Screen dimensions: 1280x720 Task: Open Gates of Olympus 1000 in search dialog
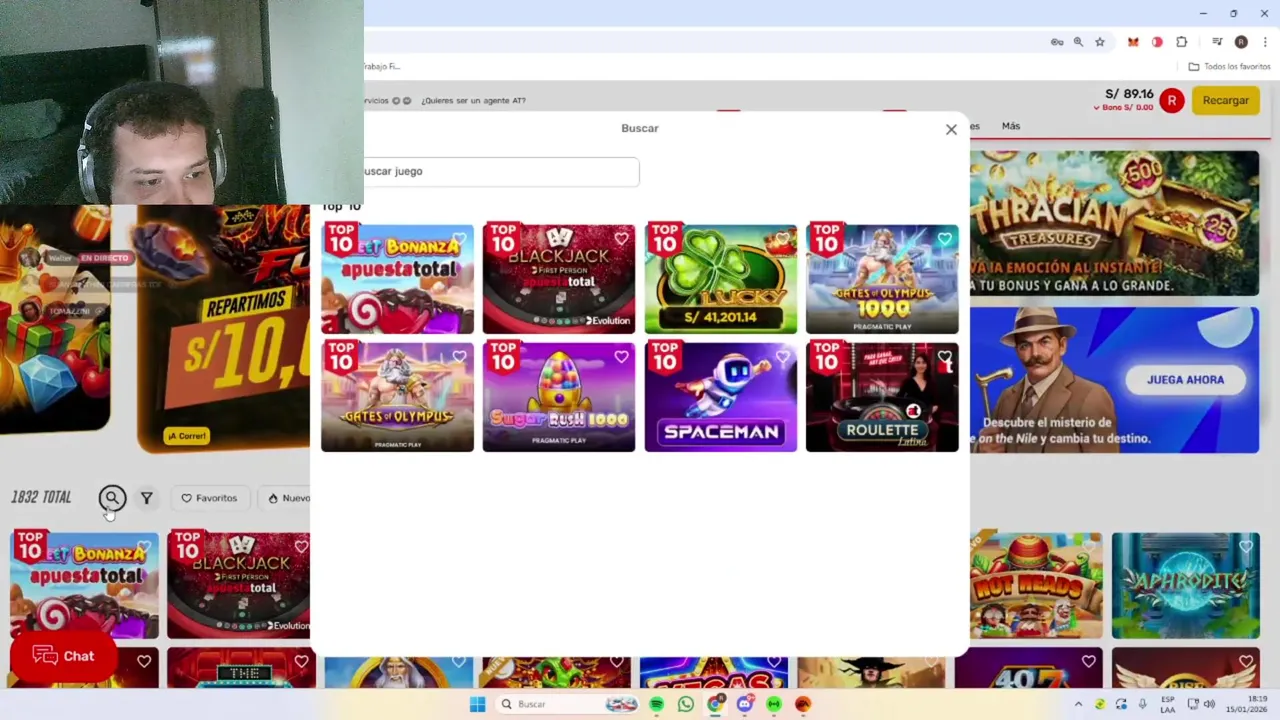pos(882,278)
